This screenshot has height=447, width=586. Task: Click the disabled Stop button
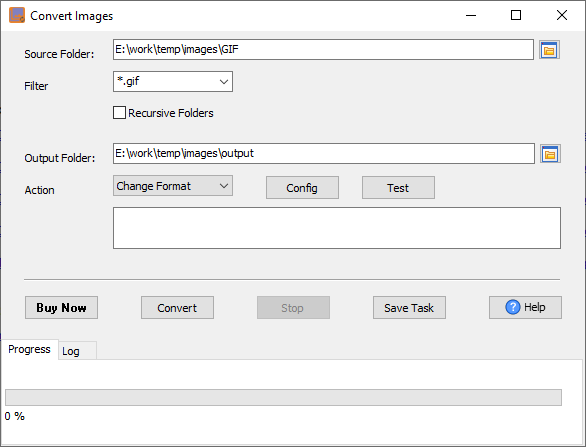[x=293, y=308]
